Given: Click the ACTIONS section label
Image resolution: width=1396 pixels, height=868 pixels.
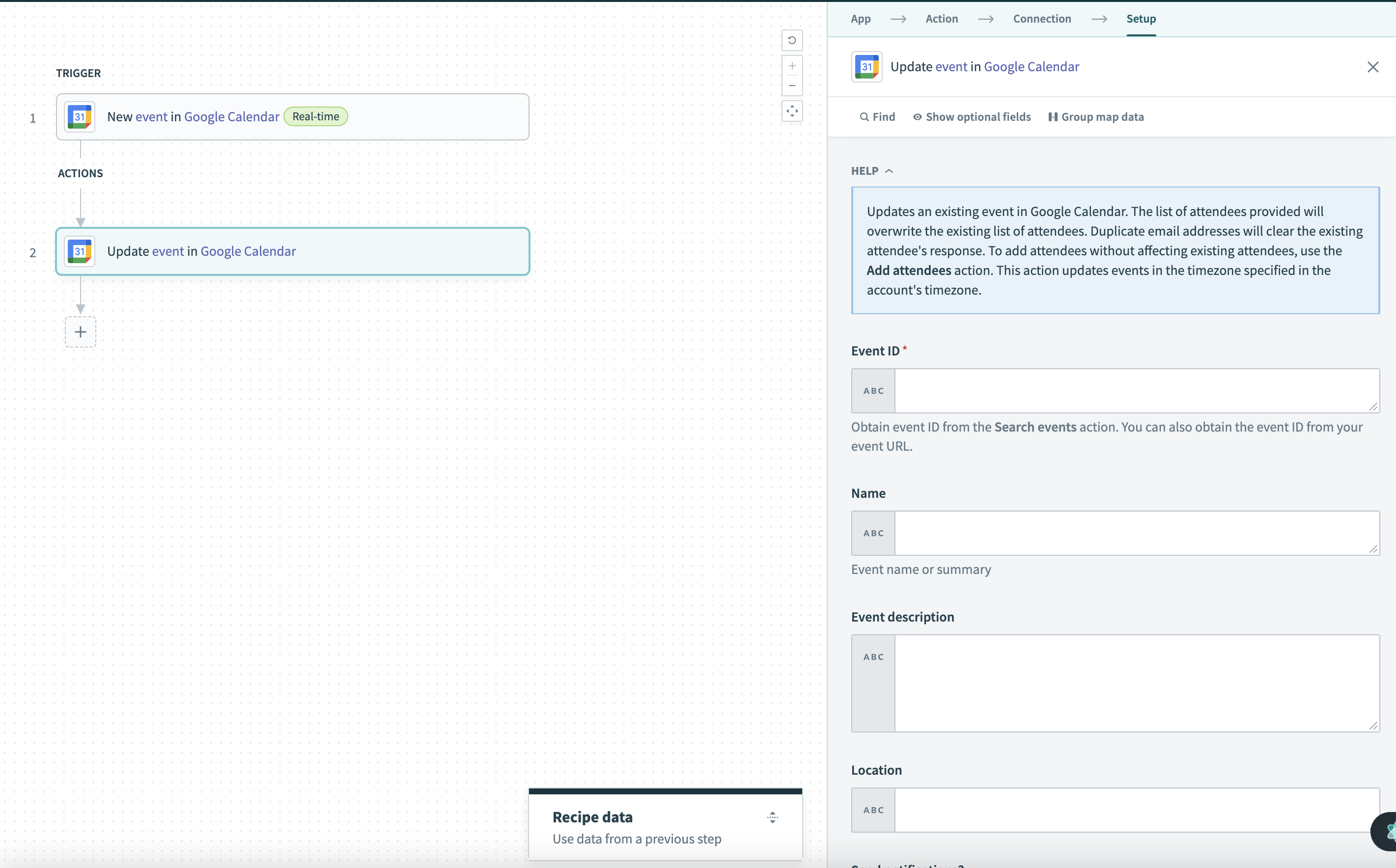Looking at the screenshot, I should 81,173.
